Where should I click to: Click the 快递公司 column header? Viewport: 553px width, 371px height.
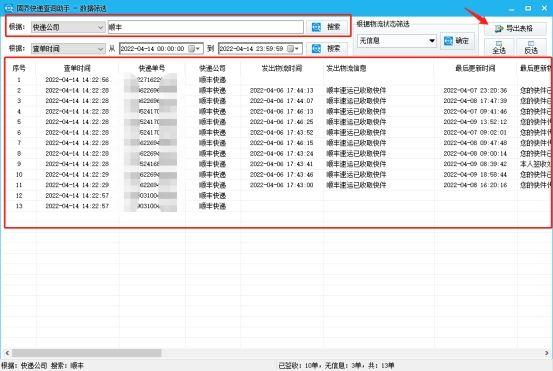212,68
